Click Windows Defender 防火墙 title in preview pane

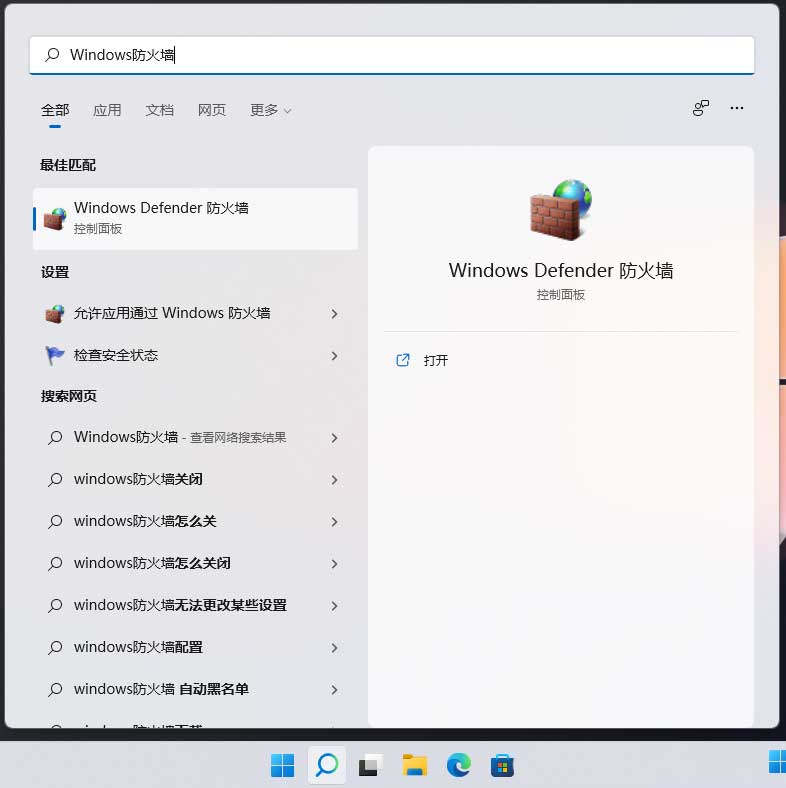561,270
